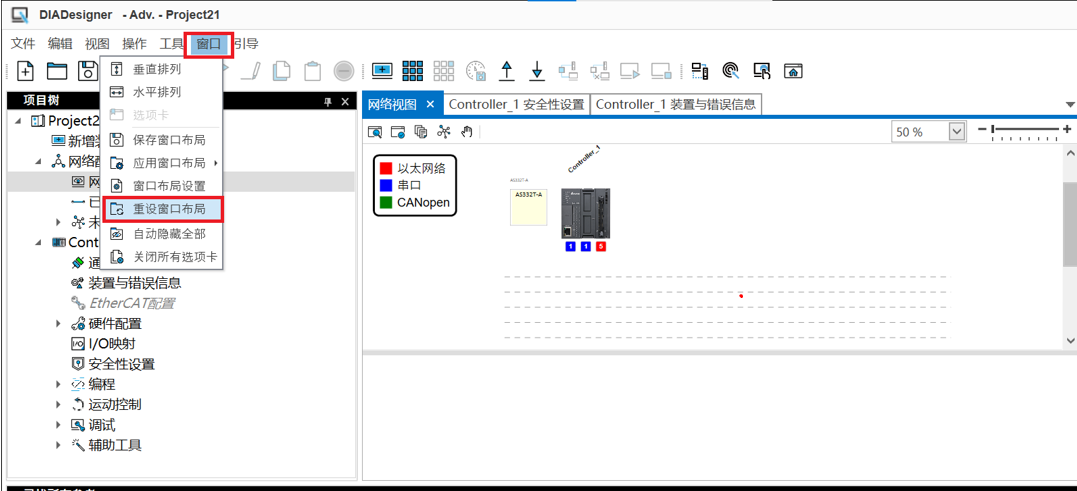This screenshot has width=1077, height=491.
Task: Select 重设窗口布局 menu entry
Action: point(169,209)
